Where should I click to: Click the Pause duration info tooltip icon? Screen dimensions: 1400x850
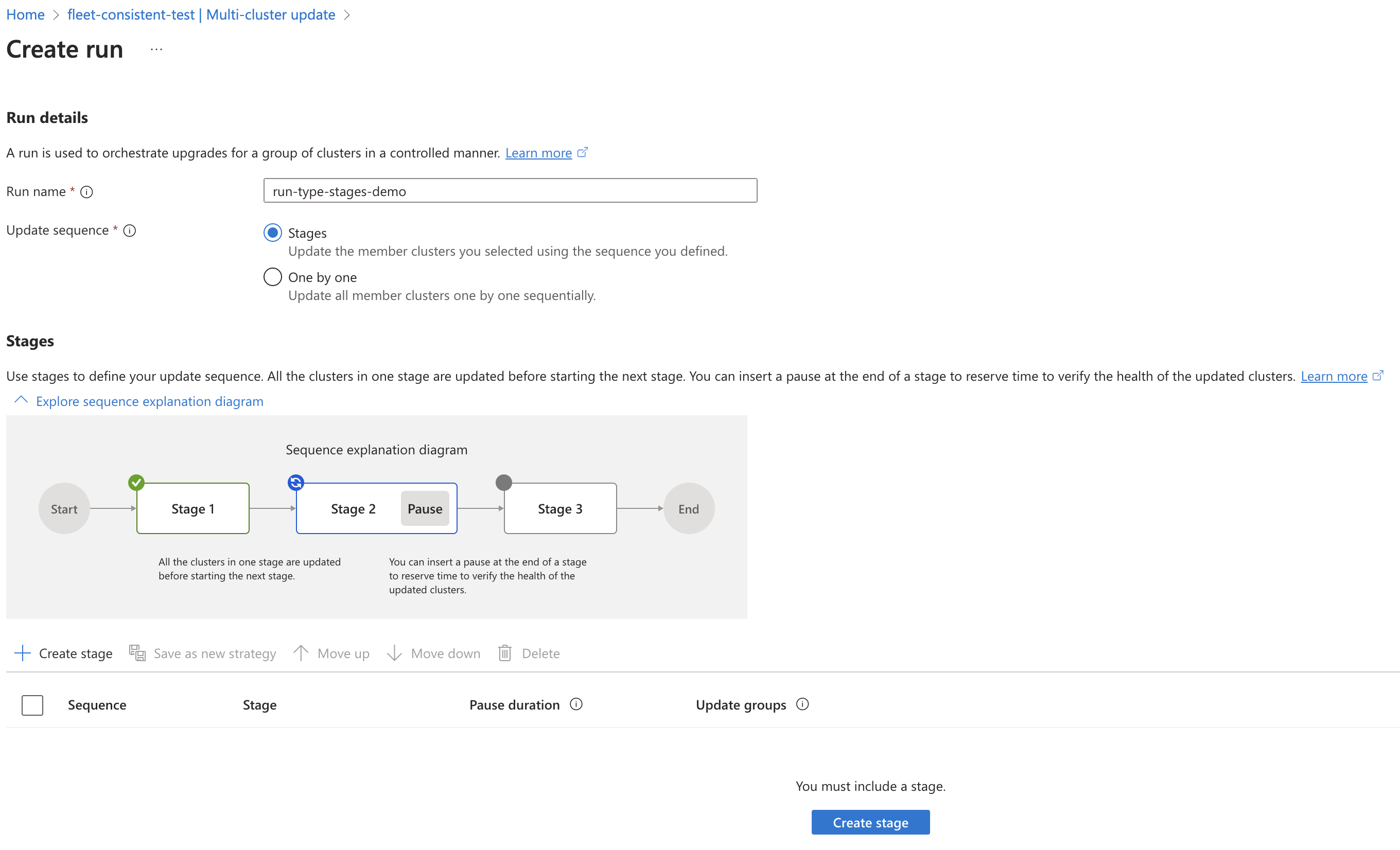(577, 705)
